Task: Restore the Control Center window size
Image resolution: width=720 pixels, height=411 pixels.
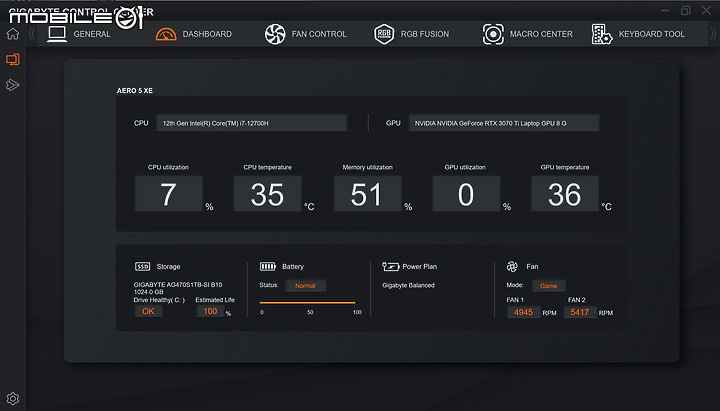Action: (x=686, y=10)
